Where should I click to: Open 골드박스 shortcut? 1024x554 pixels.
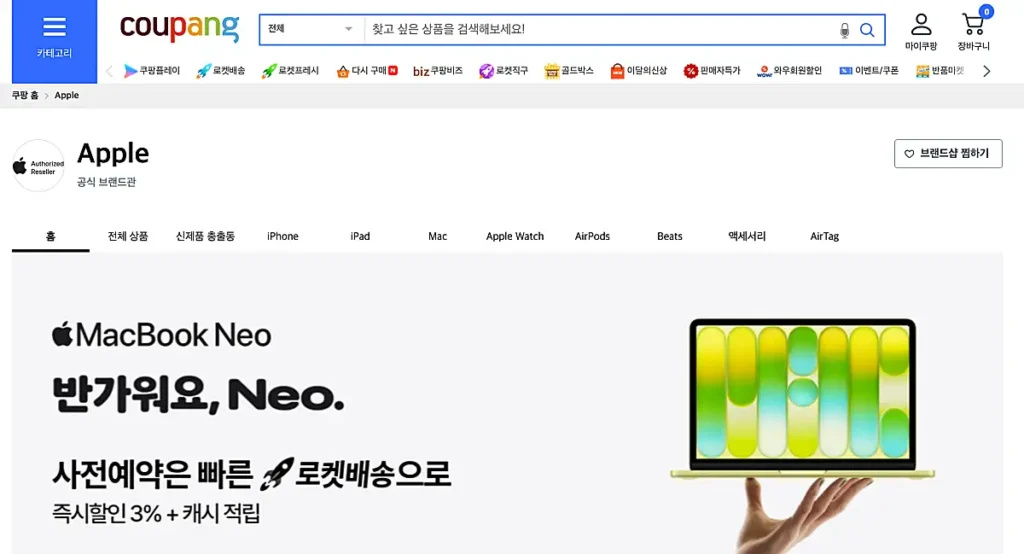tap(569, 71)
